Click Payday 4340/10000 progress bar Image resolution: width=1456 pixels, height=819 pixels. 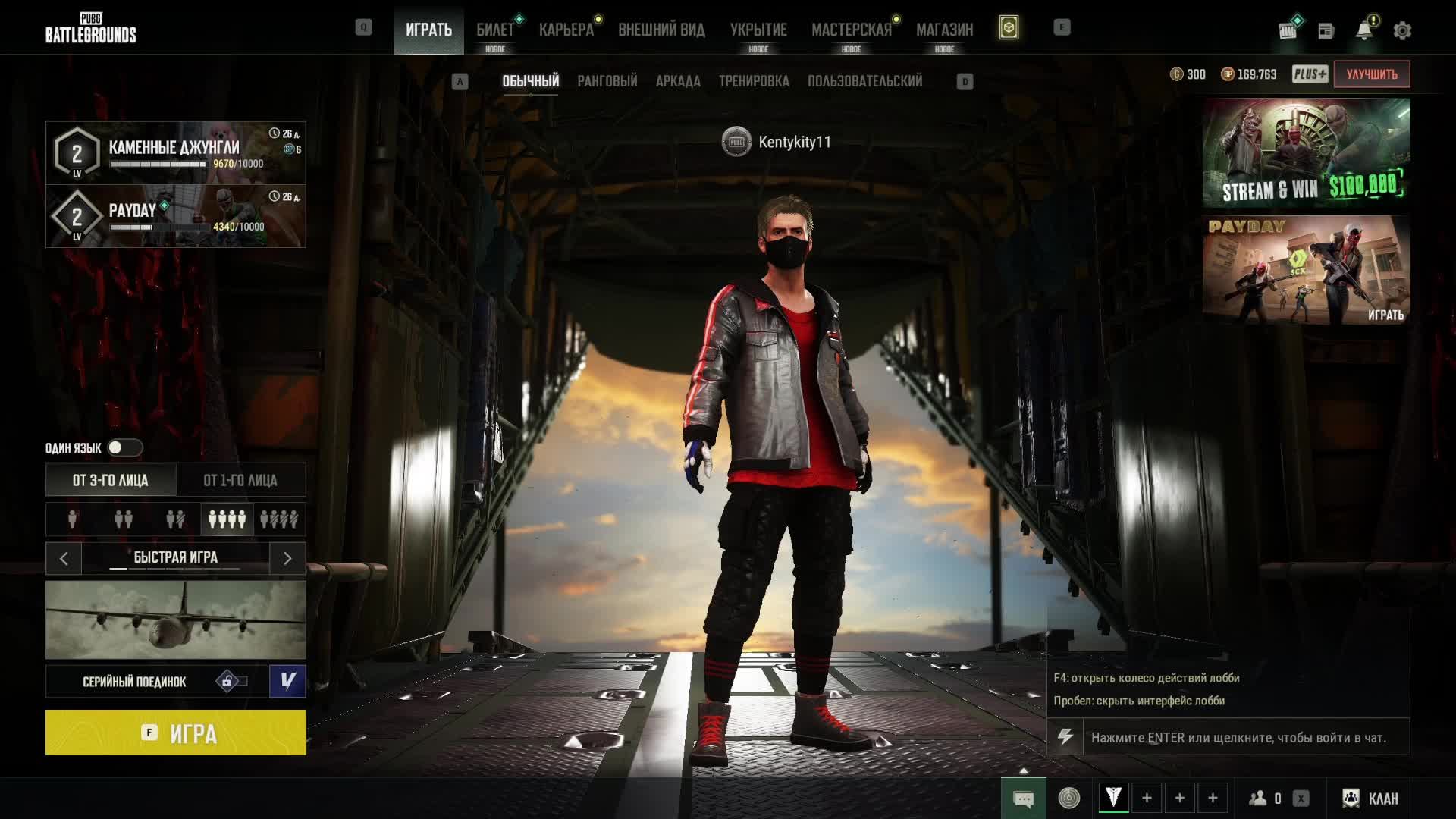[x=158, y=227]
